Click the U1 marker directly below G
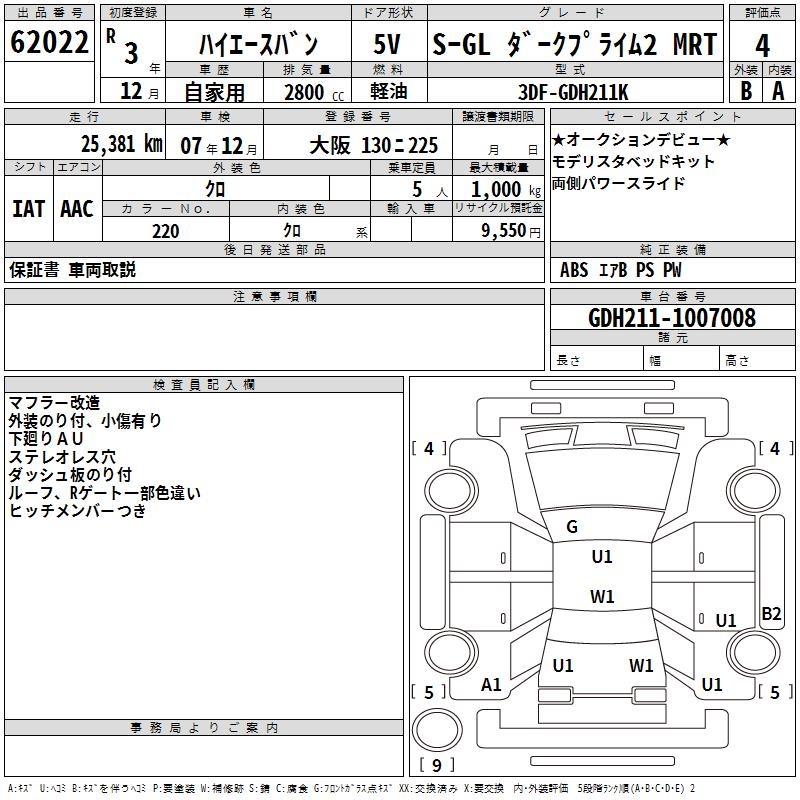The height and width of the screenshot is (800, 800). pyautogui.click(x=602, y=557)
